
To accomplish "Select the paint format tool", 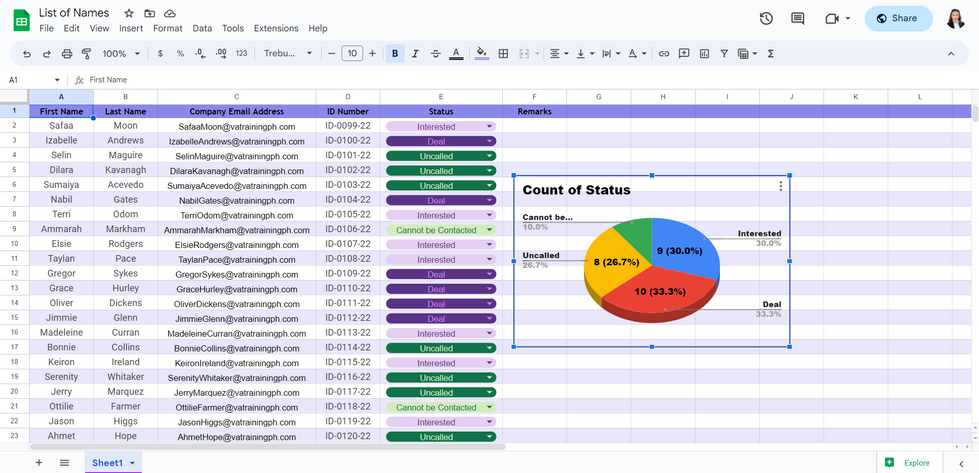I will 86,53.
